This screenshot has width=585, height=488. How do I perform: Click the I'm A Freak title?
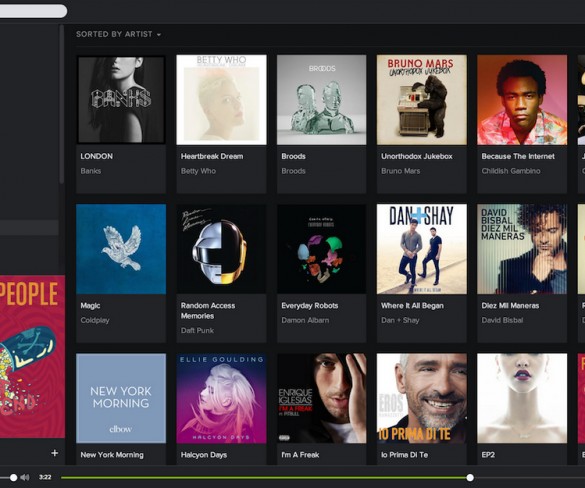pos(300,455)
